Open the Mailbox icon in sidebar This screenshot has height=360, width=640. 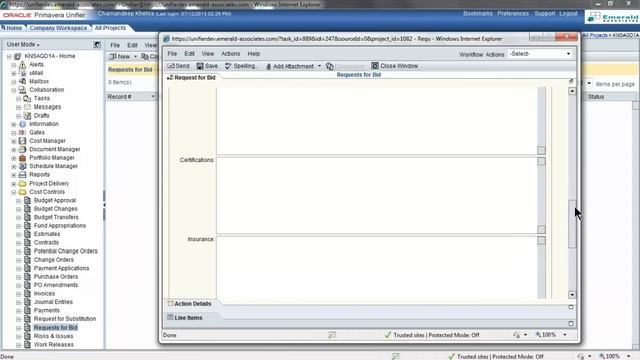(x=22, y=81)
